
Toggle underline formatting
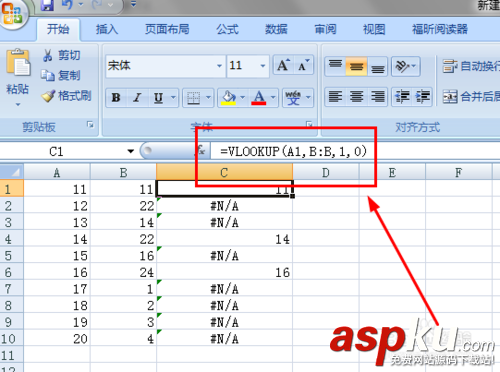click(158, 98)
